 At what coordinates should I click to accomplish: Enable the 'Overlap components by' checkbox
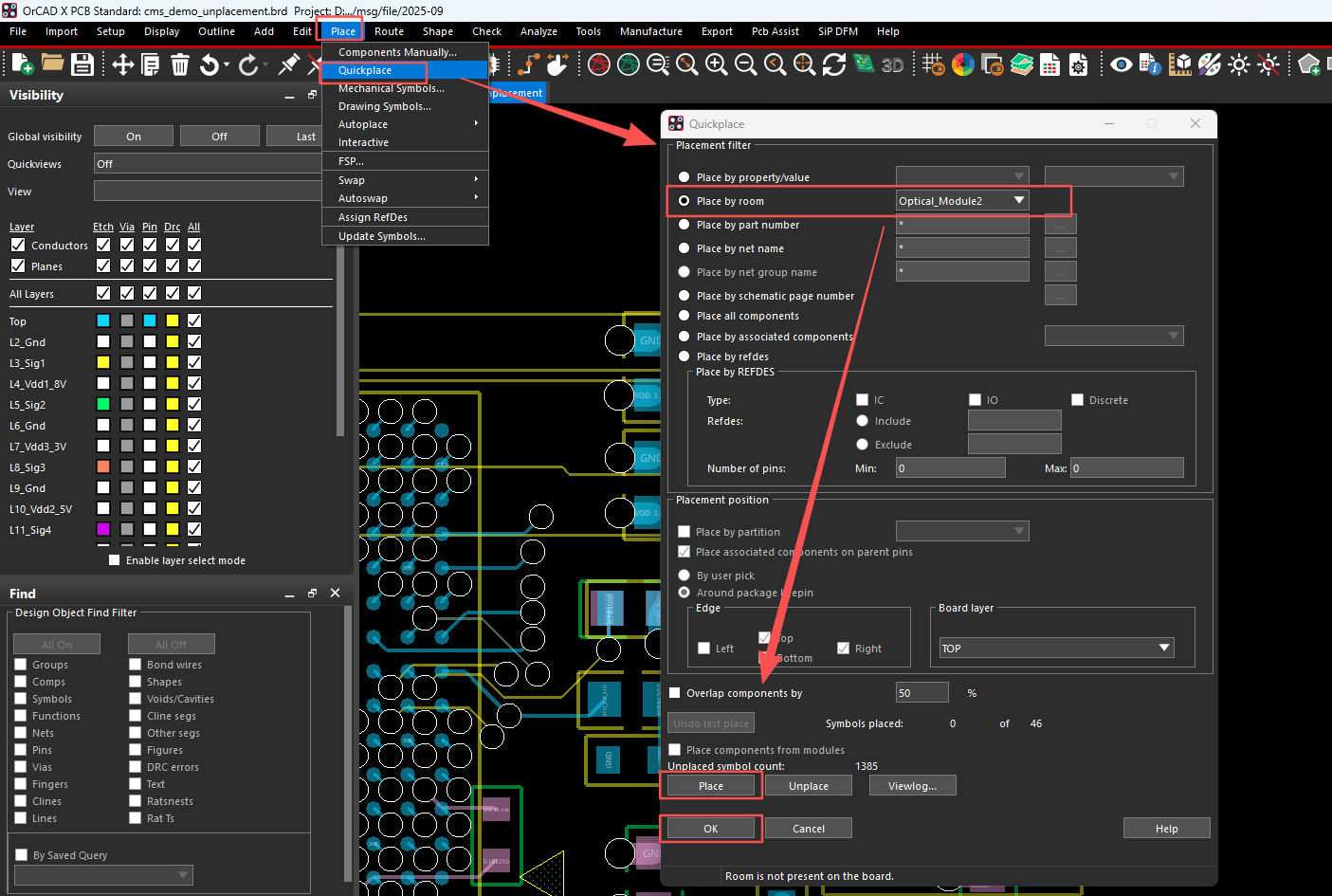point(675,693)
